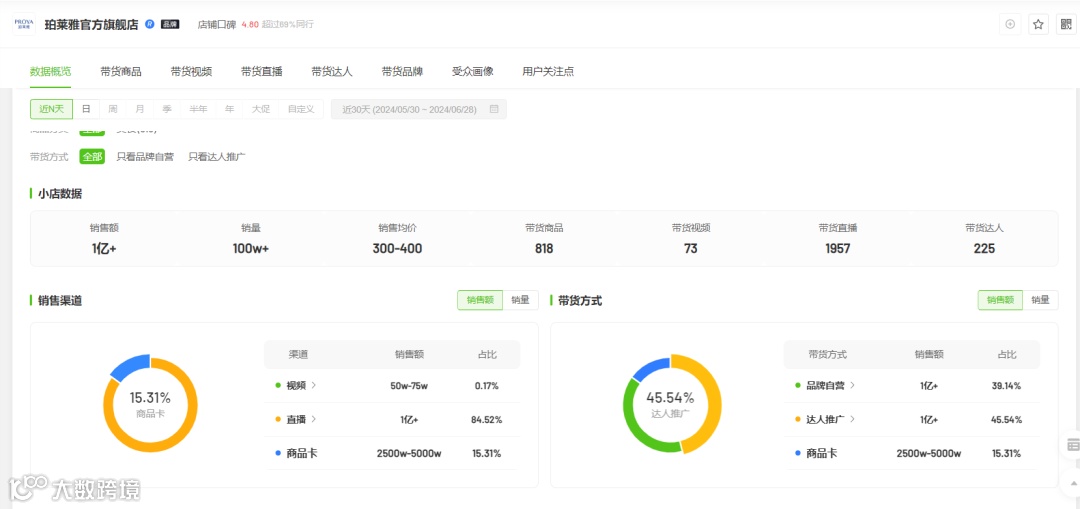Expand the 视频 channel row
The width and height of the screenshot is (1080, 509).
[301, 386]
